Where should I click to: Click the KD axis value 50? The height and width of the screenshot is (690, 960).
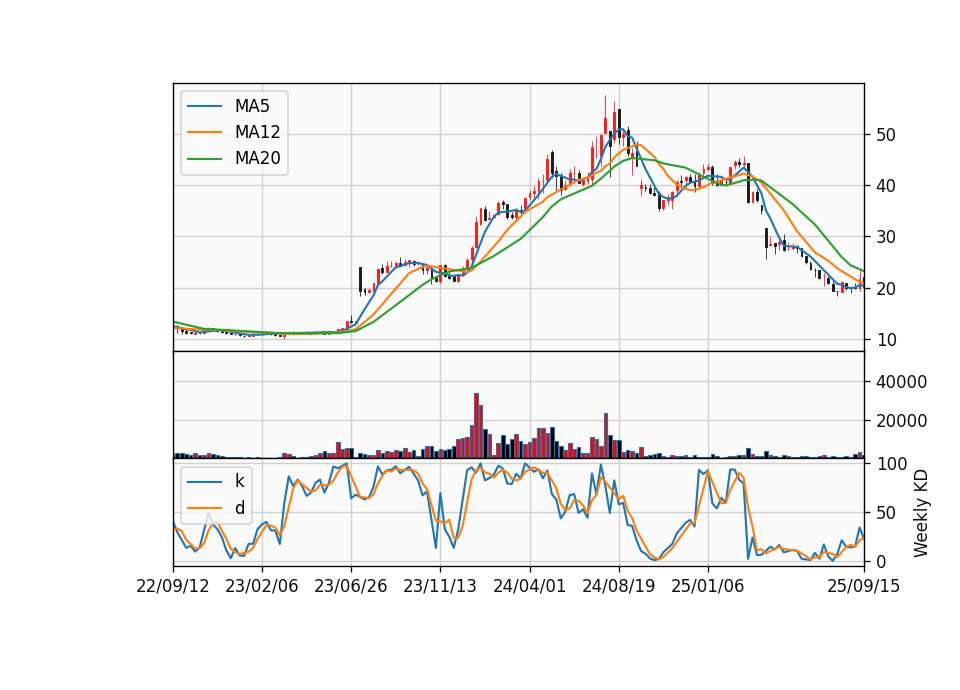(886, 513)
